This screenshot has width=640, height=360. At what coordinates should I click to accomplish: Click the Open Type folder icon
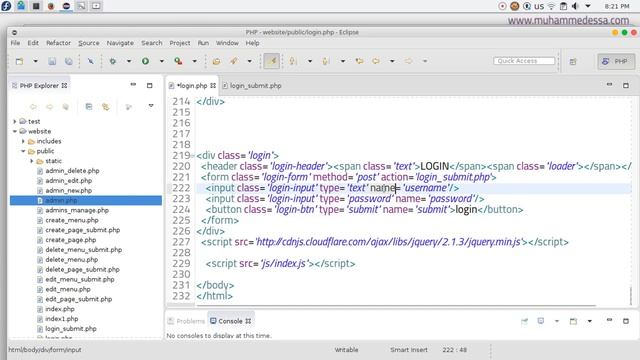click(x=216, y=61)
